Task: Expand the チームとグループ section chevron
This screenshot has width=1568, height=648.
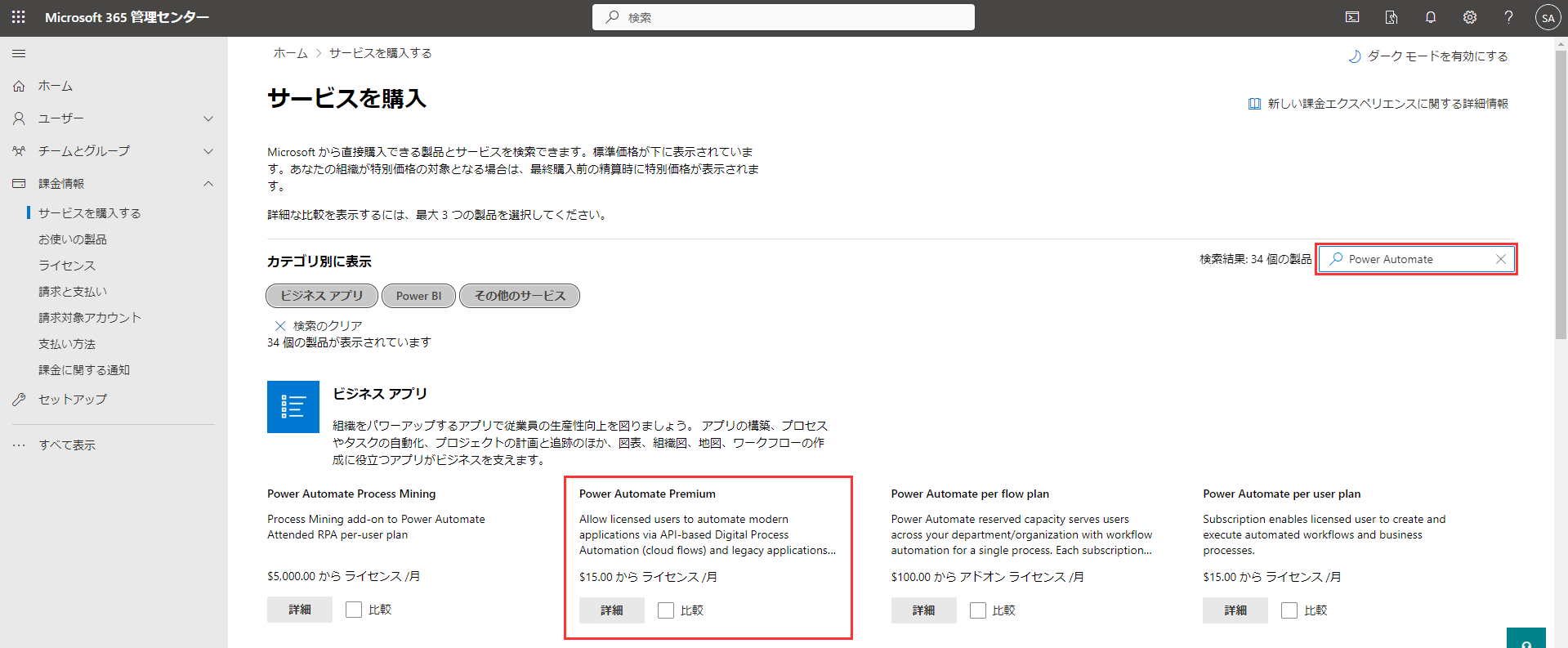Action: [x=208, y=151]
